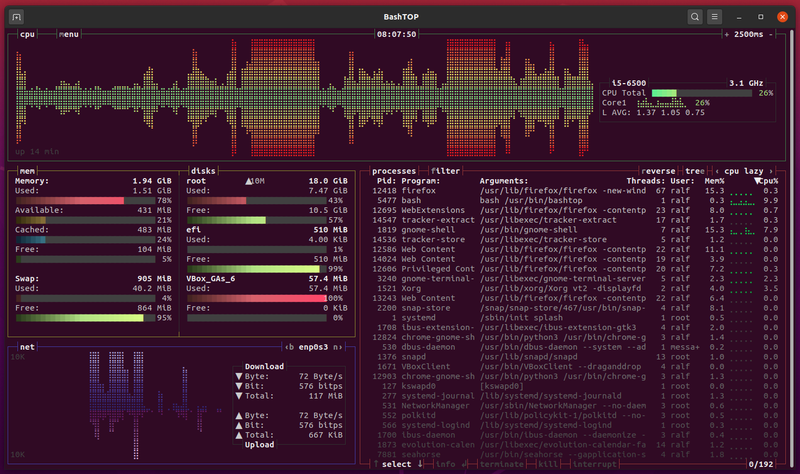
Task: Open the hamburger menu in title bar
Action: 714,17
